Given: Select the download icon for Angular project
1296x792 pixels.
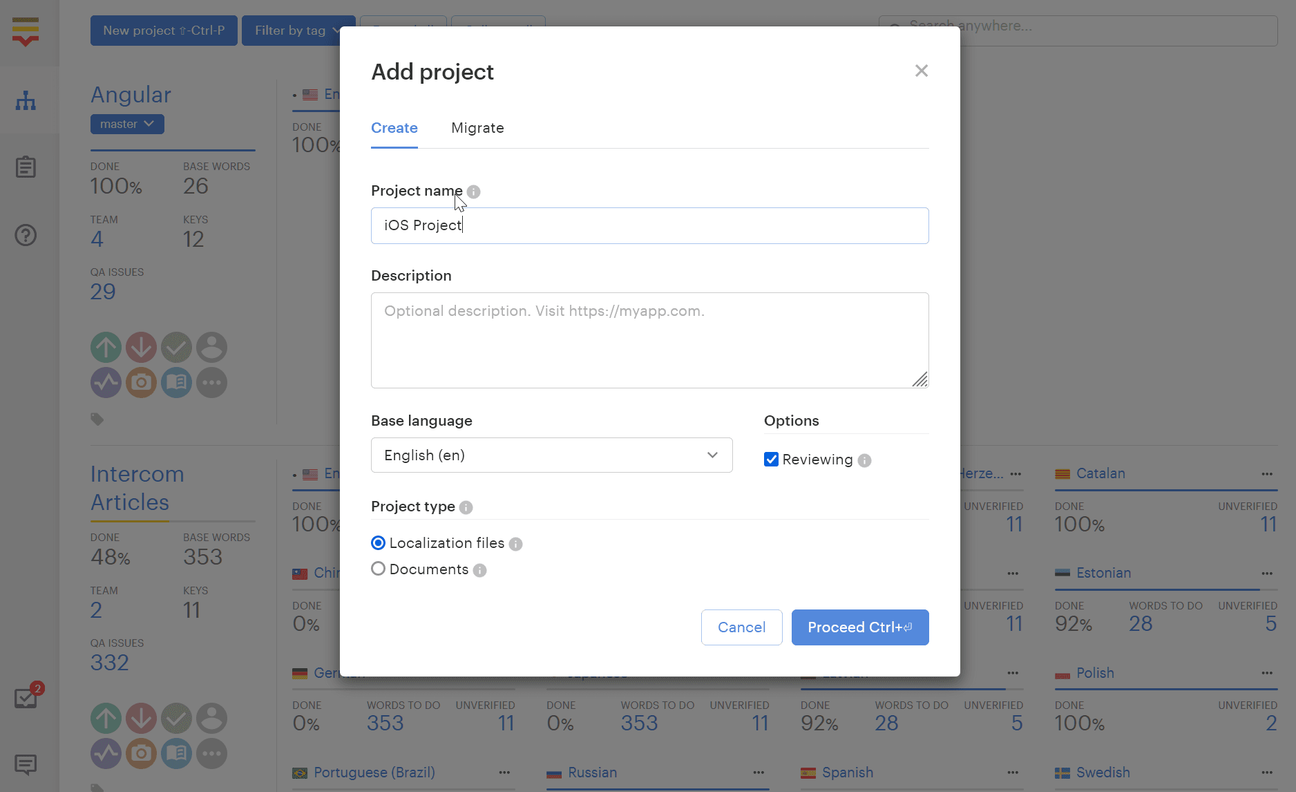Looking at the screenshot, I should [x=141, y=347].
